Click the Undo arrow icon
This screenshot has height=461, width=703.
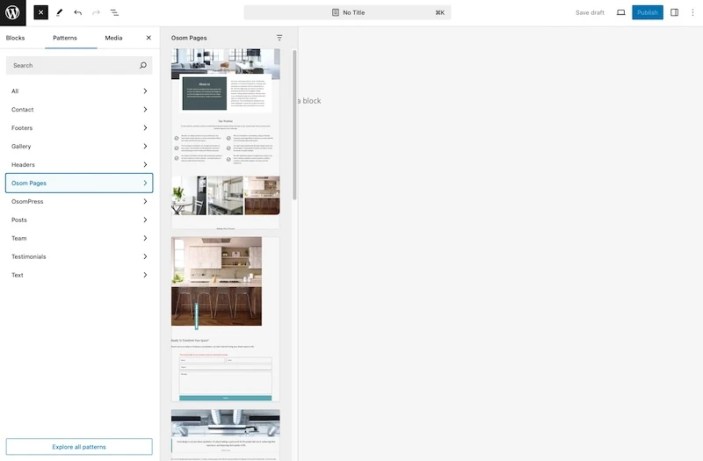78,13
